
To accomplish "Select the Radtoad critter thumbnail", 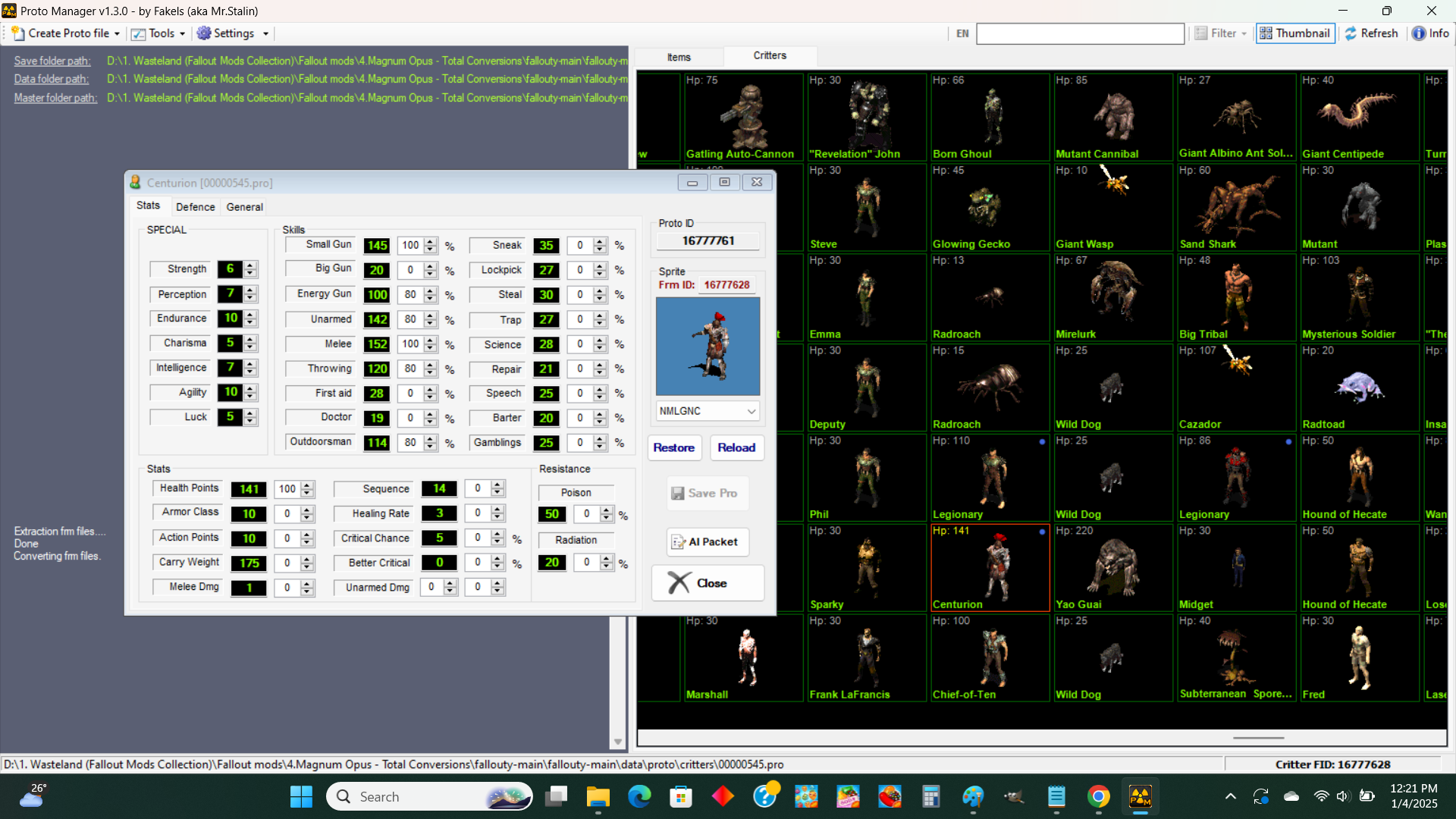I will tap(1360, 388).
